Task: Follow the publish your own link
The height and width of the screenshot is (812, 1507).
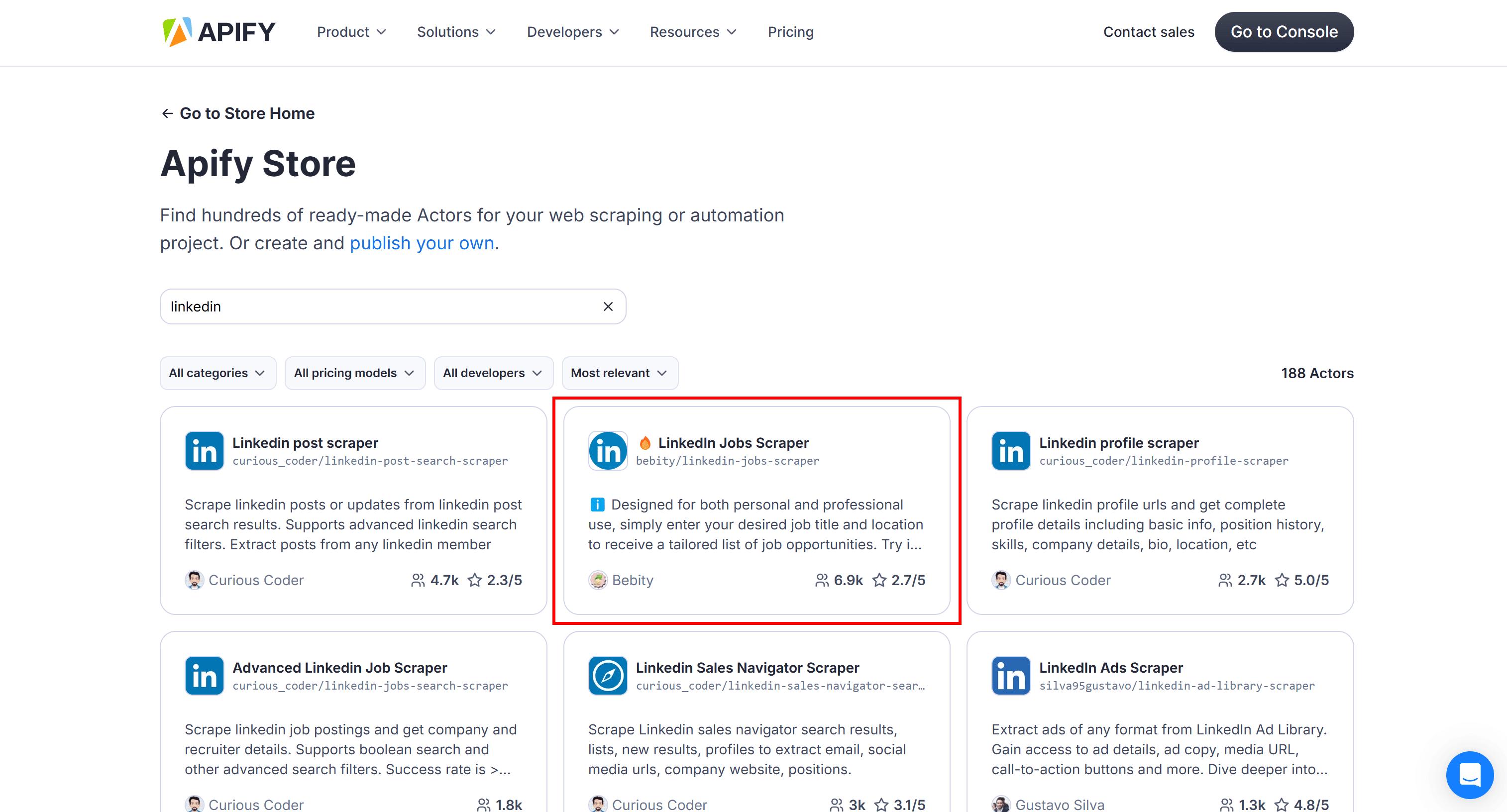Action: pyautogui.click(x=422, y=243)
